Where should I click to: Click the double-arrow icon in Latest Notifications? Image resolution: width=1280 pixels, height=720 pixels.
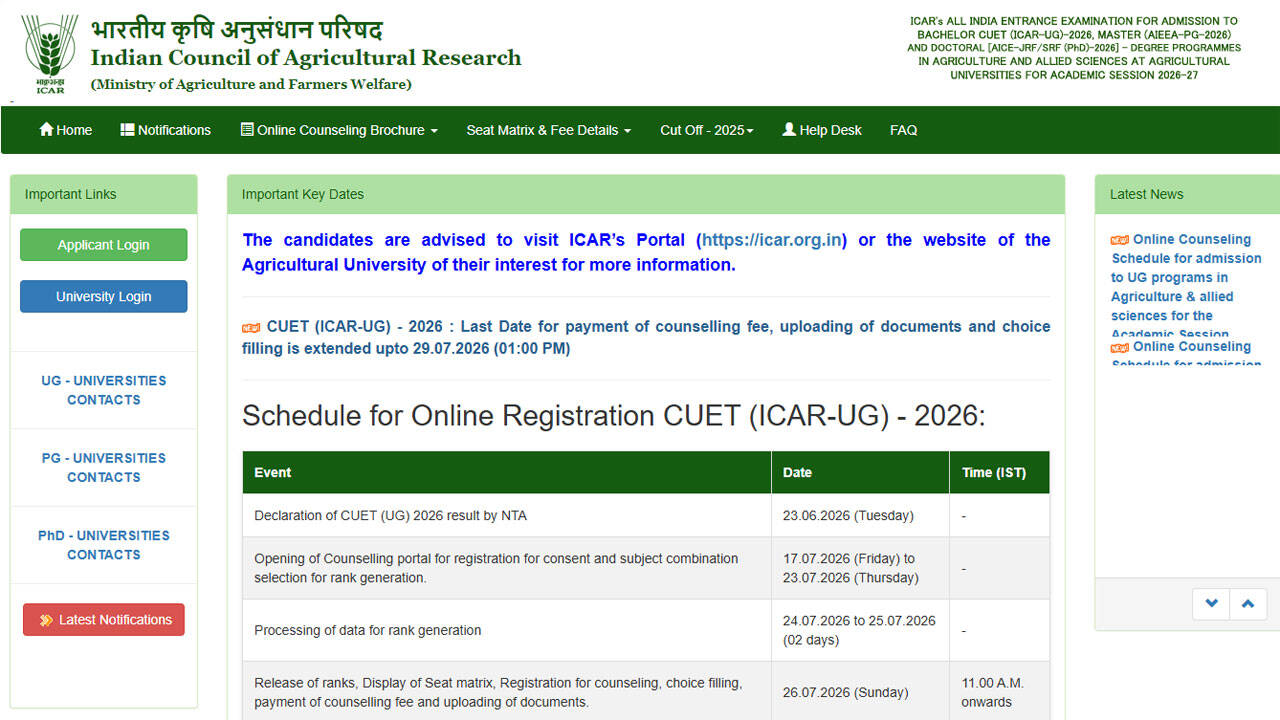pos(46,620)
